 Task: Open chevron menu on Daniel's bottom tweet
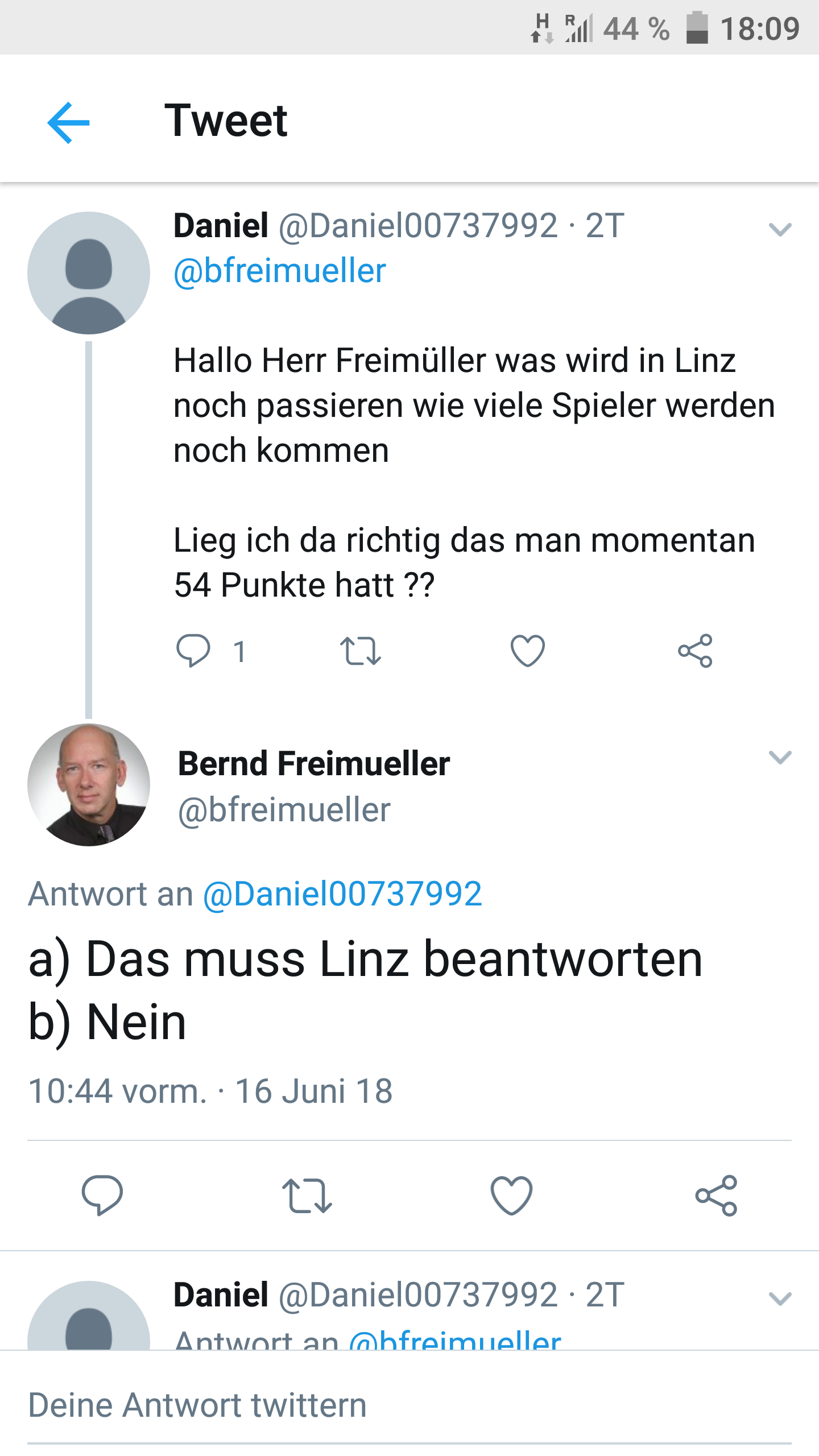click(780, 1298)
